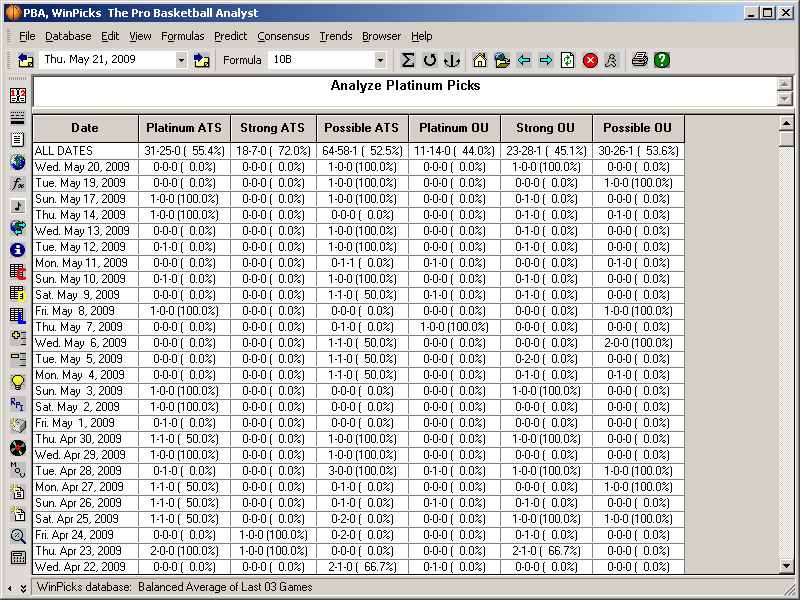
Task: Expand sidebar overflow double chevron
Action: (x=23, y=588)
